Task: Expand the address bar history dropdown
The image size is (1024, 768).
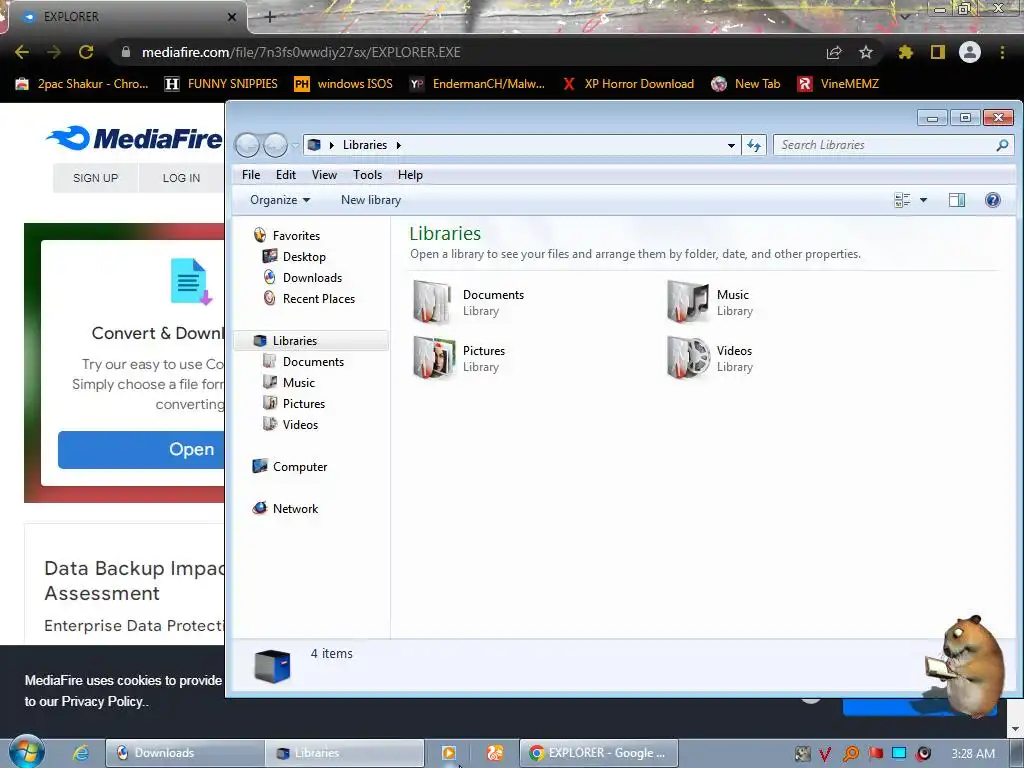Action: [x=731, y=145]
